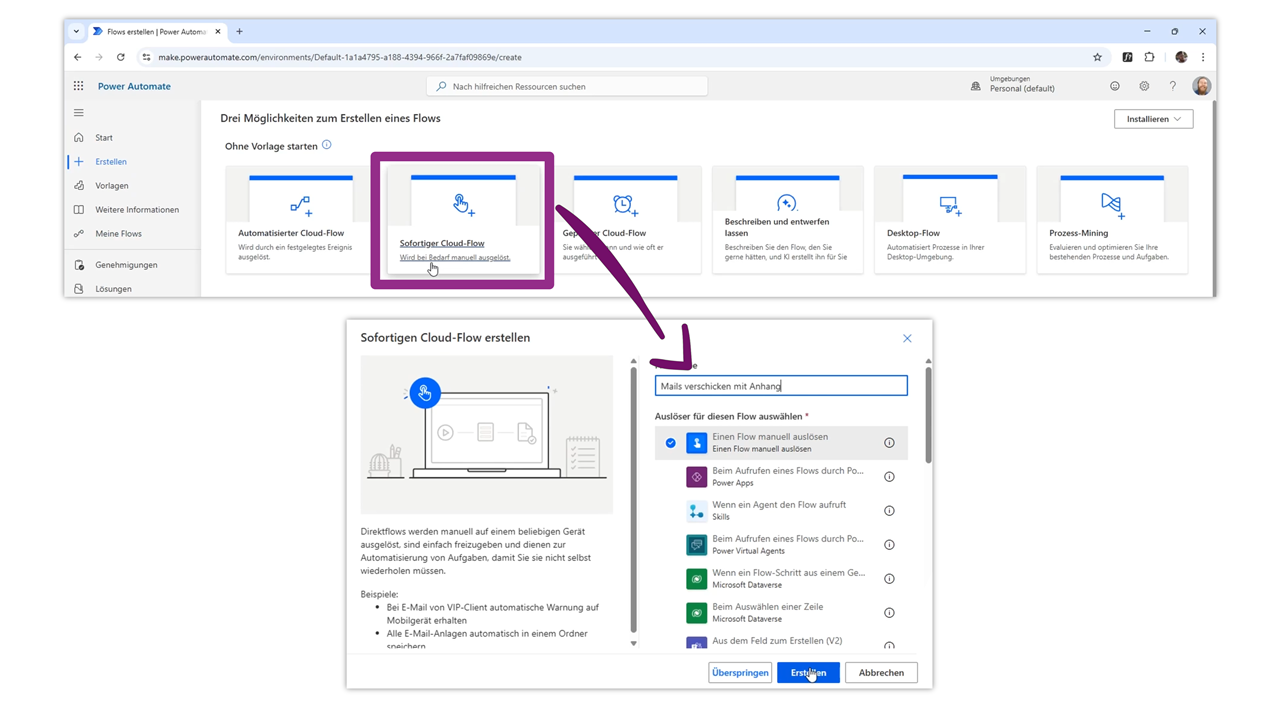The width and height of the screenshot is (1280, 720).
Task: Click the Sofortiger Cloud-Flow touch icon
Action: tap(463, 205)
